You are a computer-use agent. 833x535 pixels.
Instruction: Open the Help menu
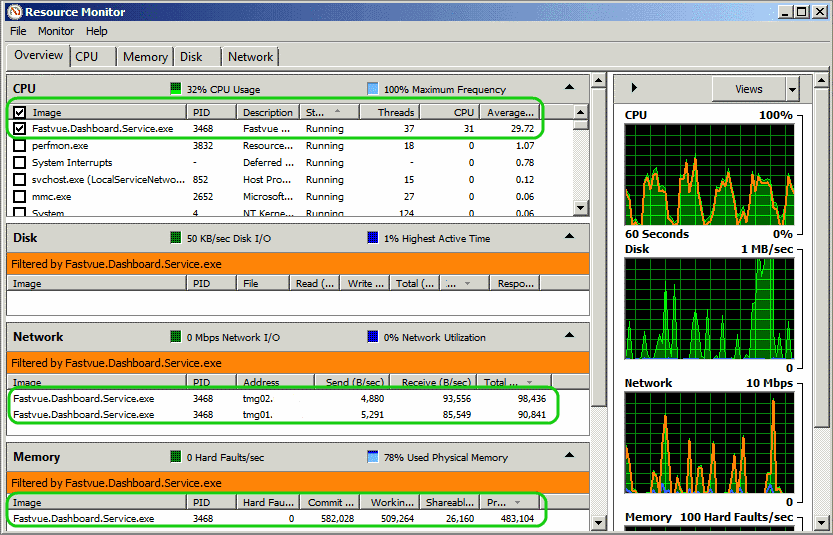(97, 31)
